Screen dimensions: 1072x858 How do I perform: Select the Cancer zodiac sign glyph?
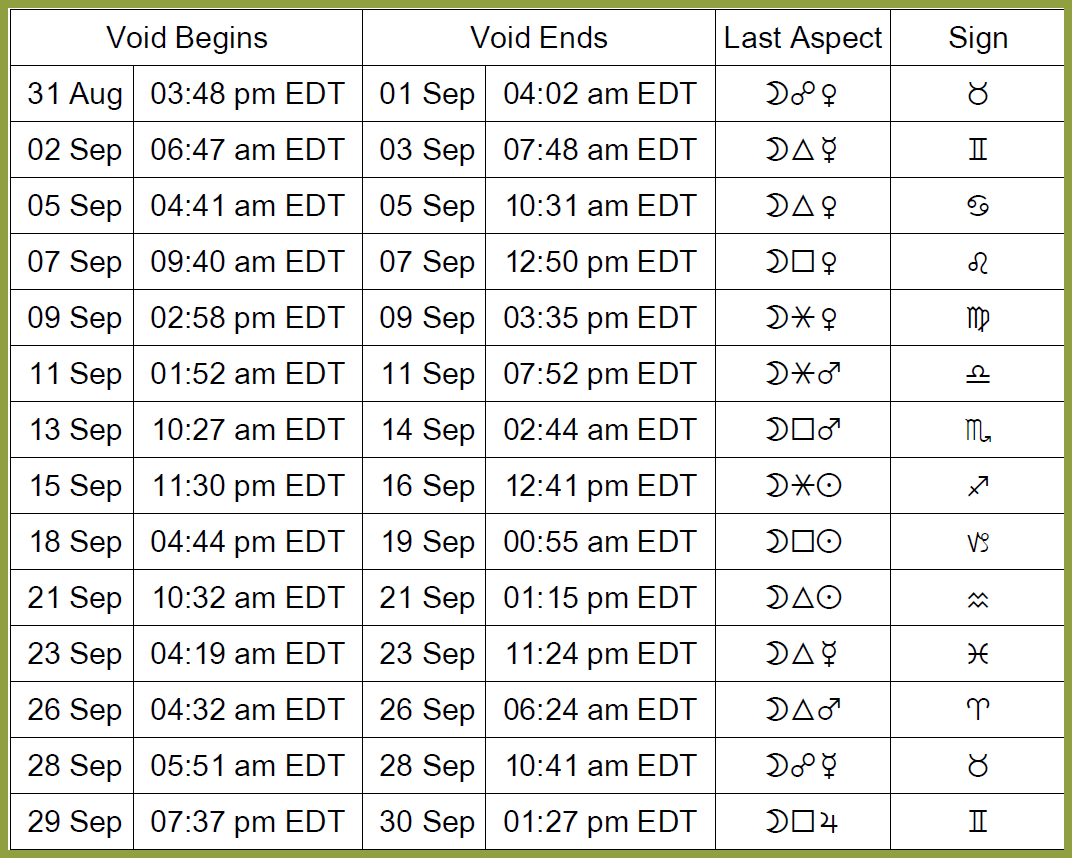[x=978, y=206]
